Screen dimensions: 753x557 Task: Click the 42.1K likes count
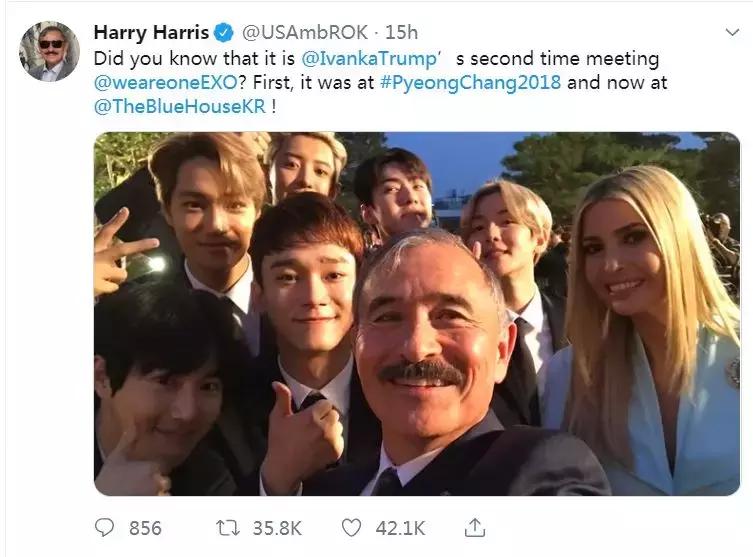399,527
